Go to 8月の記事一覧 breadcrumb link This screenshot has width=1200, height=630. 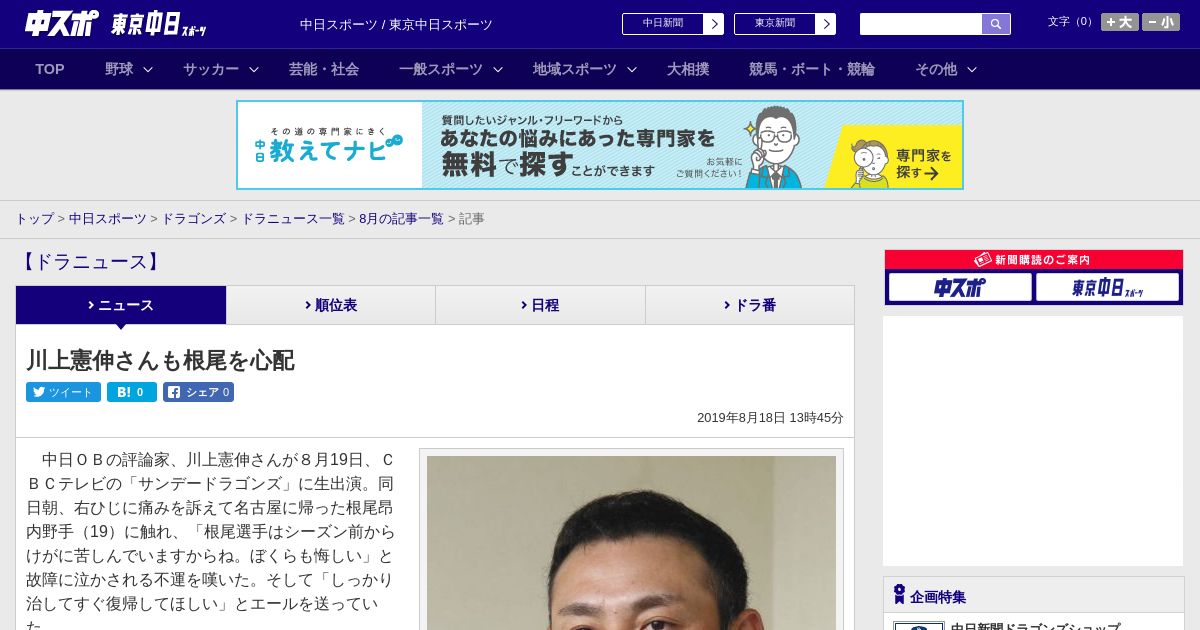click(401, 219)
